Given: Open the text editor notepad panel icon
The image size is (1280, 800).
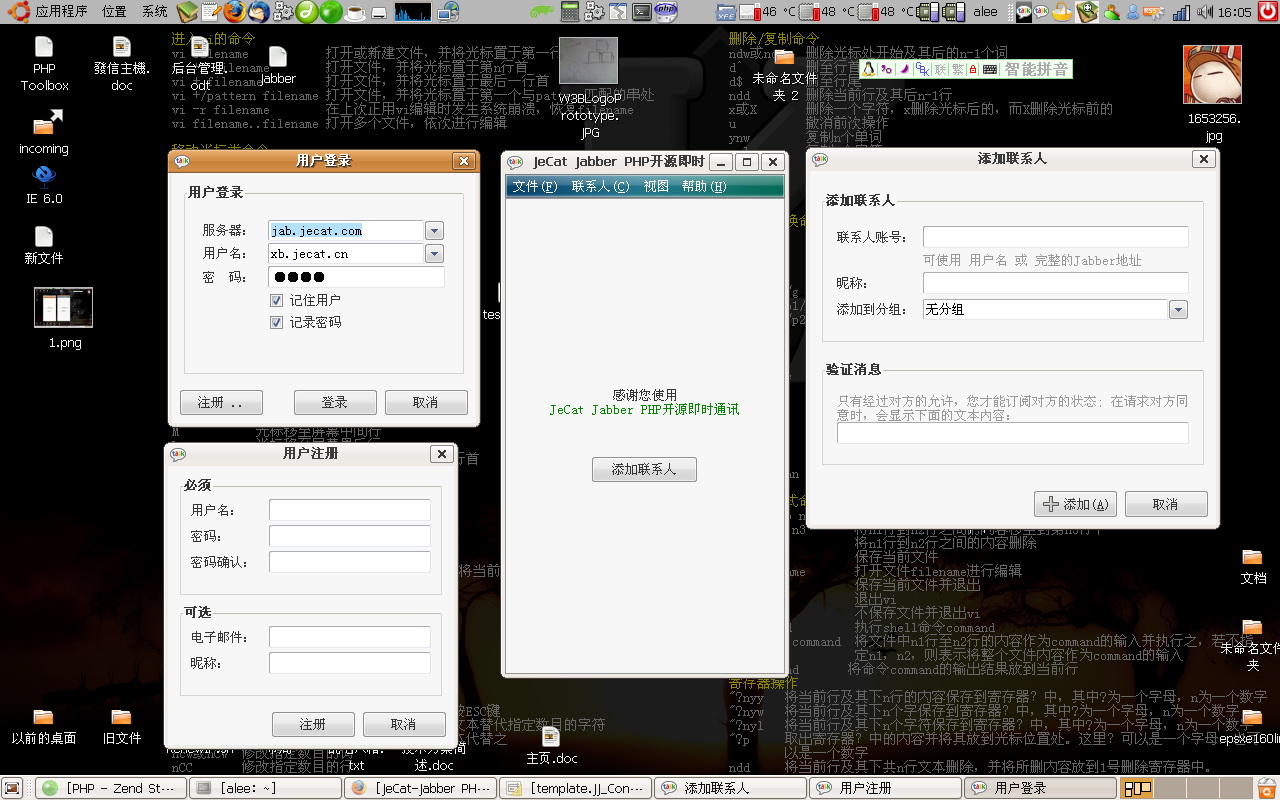Looking at the screenshot, I should point(212,12).
